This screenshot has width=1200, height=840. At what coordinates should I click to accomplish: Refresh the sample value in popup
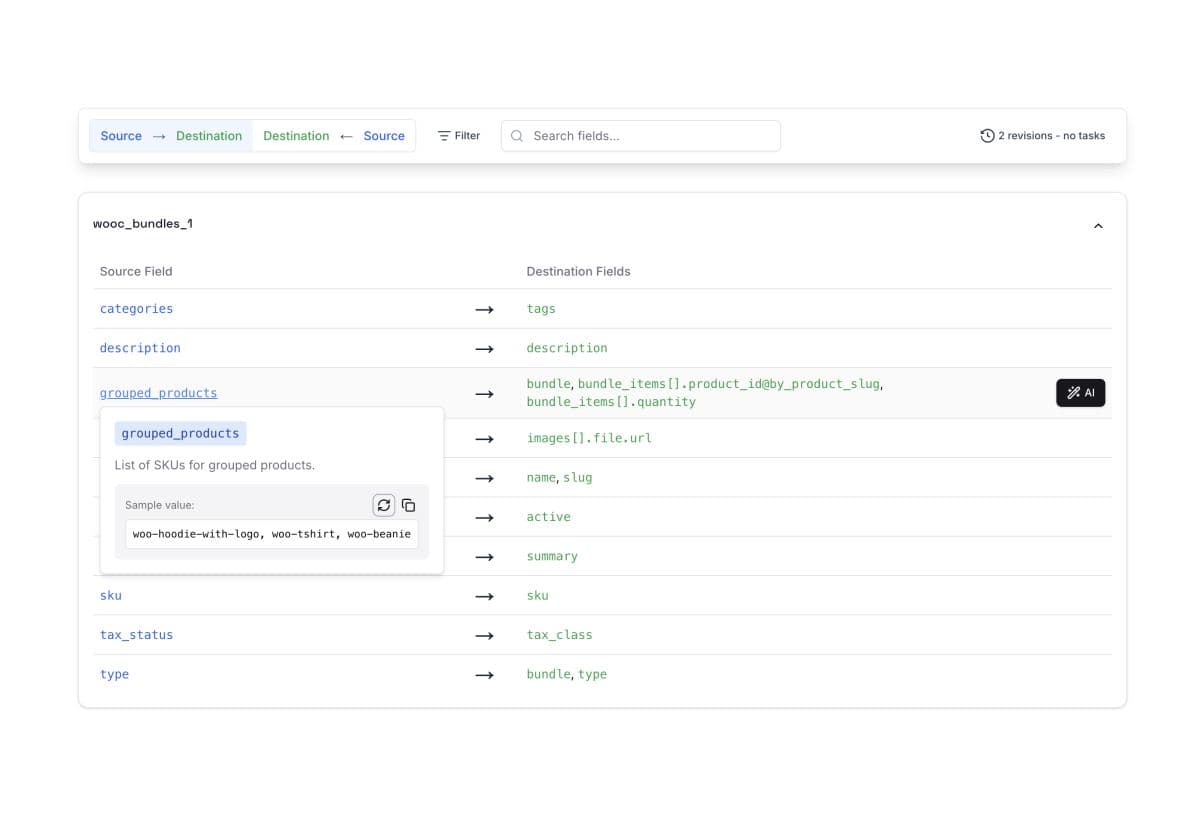pyautogui.click(x=384, y=505)
